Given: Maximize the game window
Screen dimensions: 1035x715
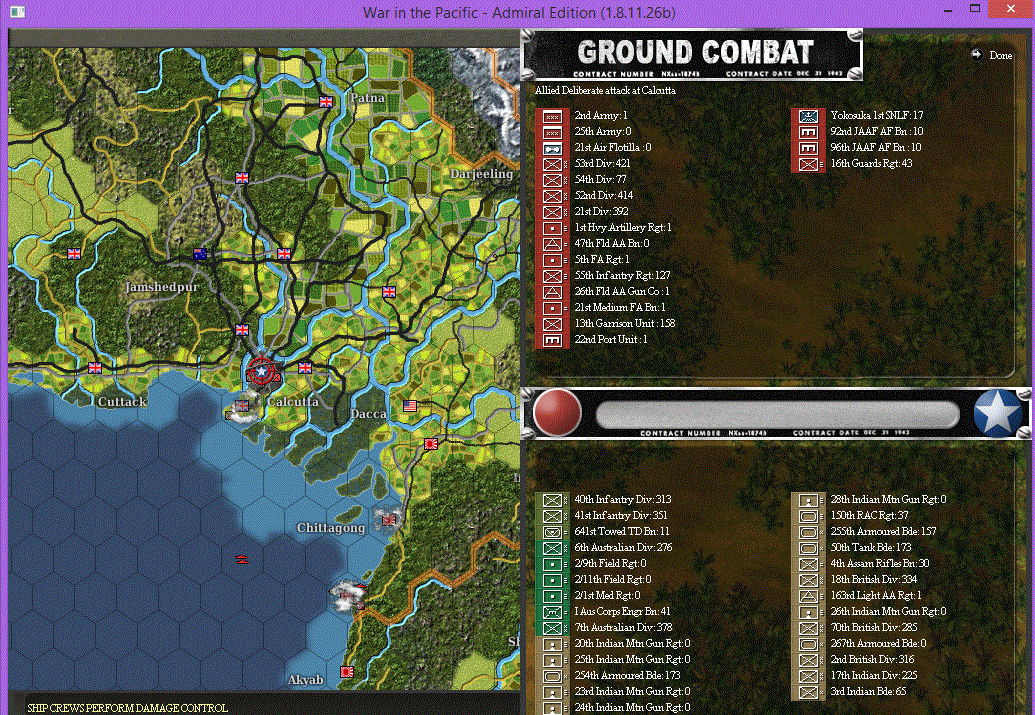Looking at the screenshot, I should pos(975,9).
